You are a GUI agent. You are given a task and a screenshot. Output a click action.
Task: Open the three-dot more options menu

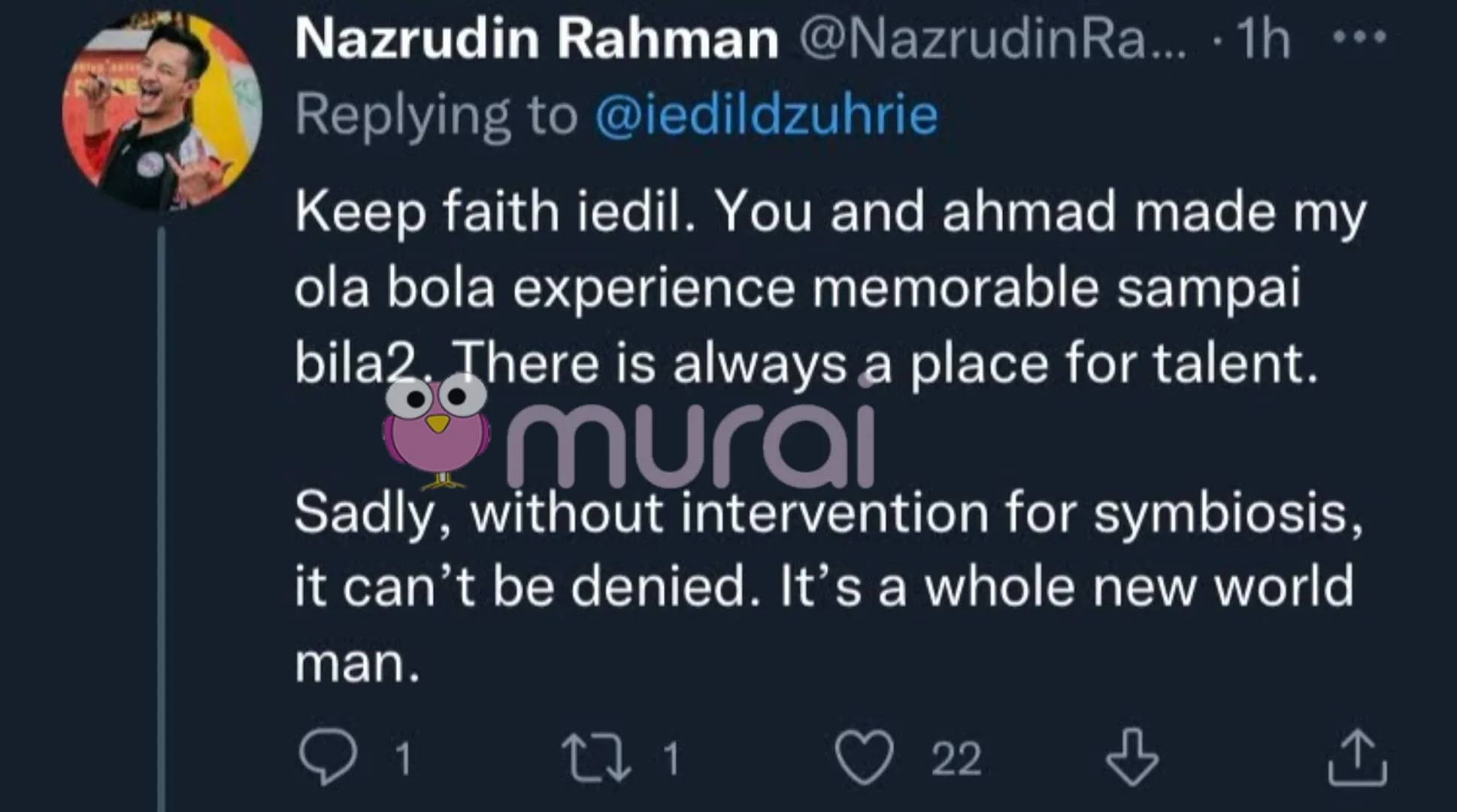point(1359,36)
